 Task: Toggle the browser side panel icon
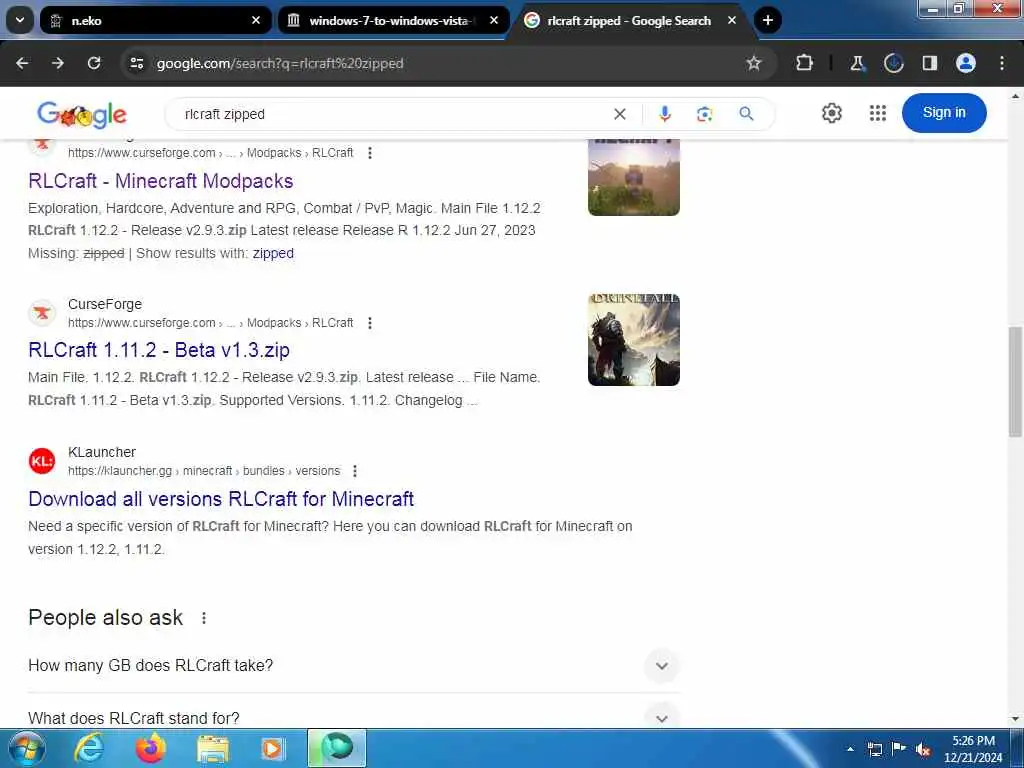(930, 63)
